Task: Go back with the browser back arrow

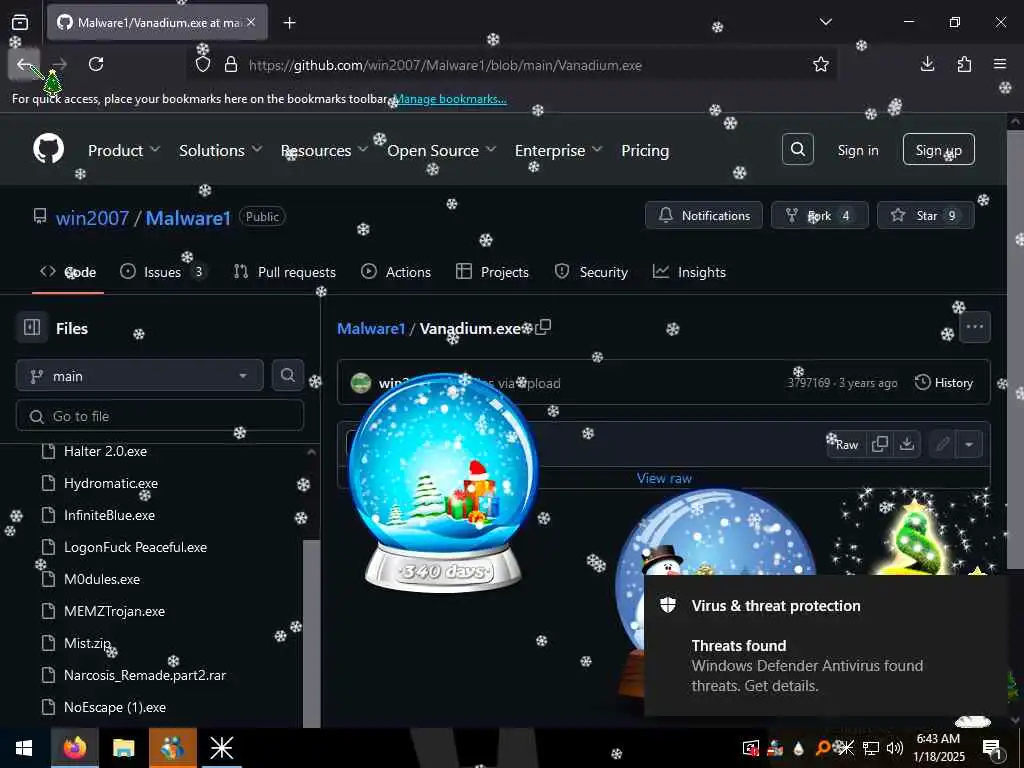Action: tap(25, 64)
